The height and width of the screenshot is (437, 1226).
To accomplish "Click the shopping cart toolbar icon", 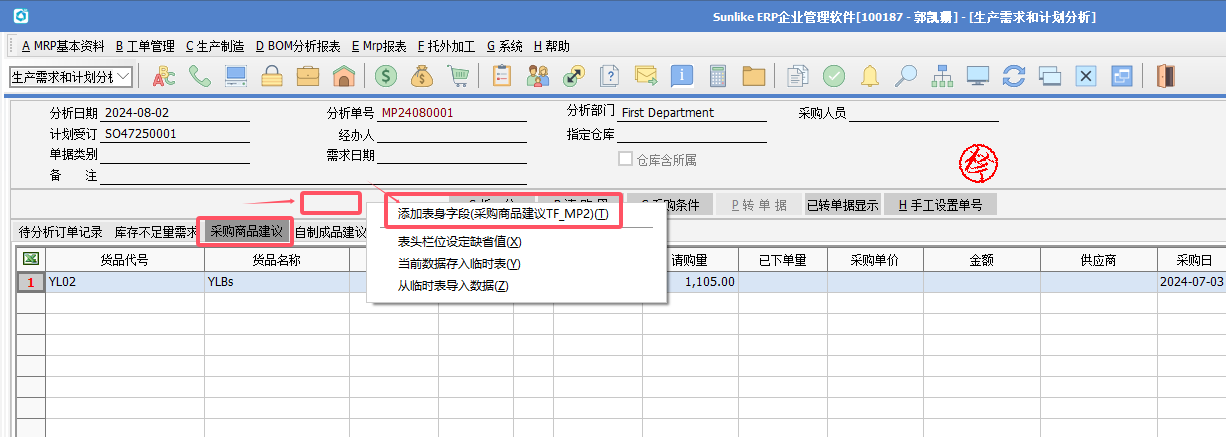I will 459,76.
